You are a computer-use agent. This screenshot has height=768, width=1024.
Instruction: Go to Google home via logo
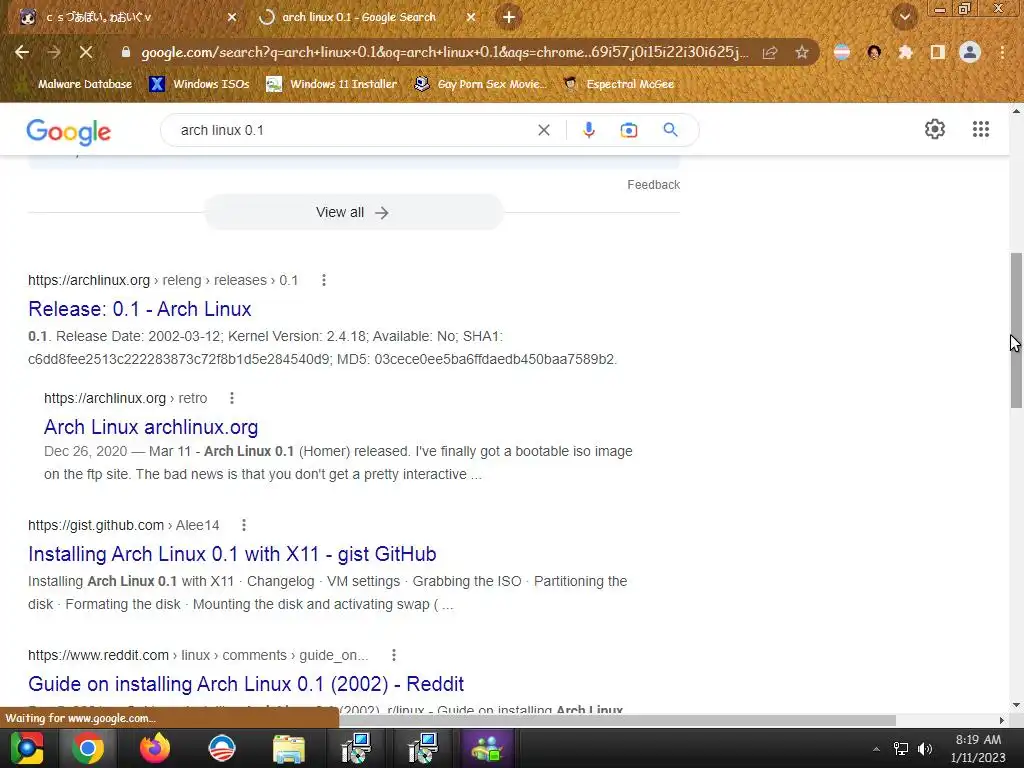(x=69, y=132)
